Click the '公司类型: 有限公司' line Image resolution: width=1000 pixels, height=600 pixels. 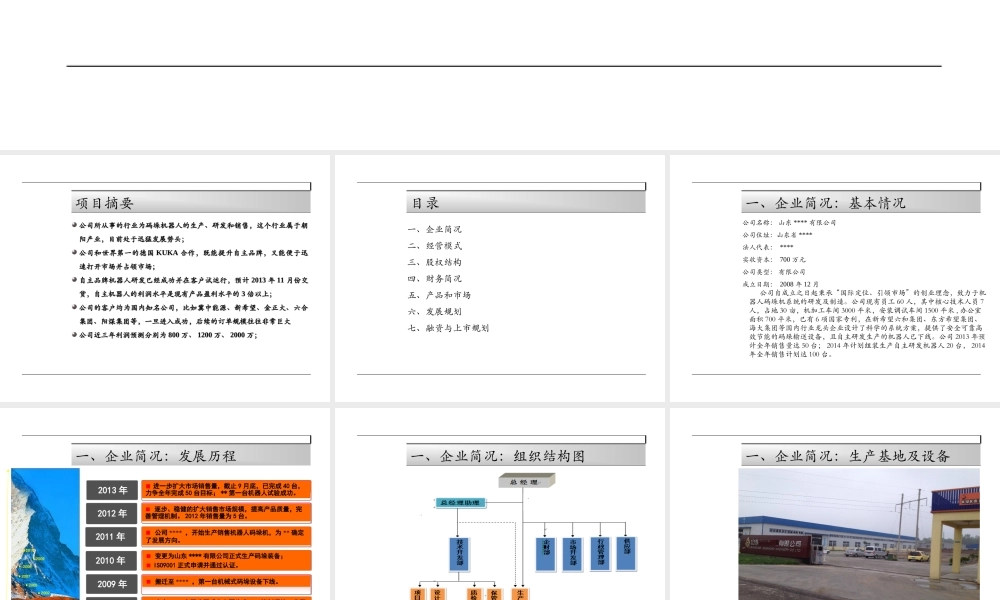[774, 272]
